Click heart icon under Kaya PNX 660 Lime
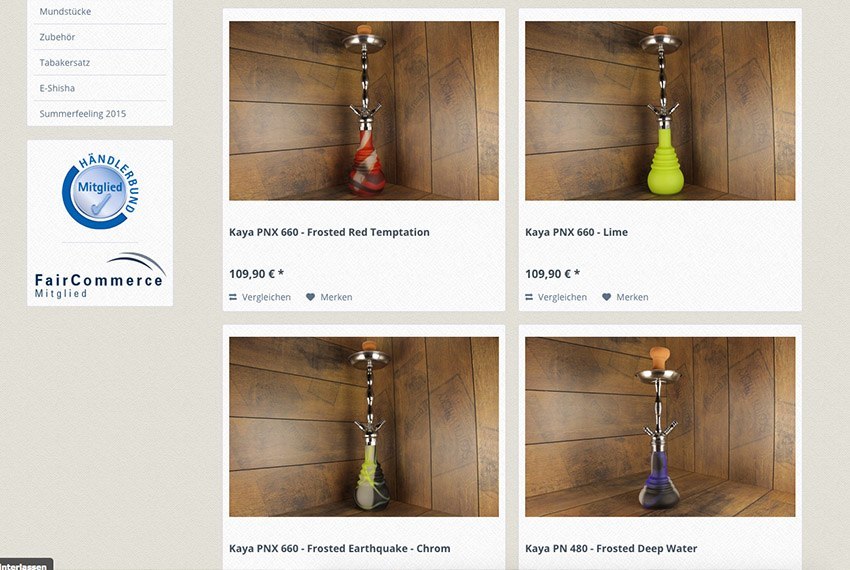 [607, 297]
